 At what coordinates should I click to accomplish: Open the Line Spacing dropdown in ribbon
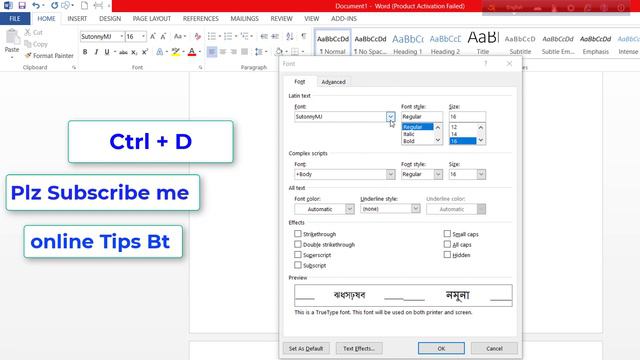(x=260, y=52)
